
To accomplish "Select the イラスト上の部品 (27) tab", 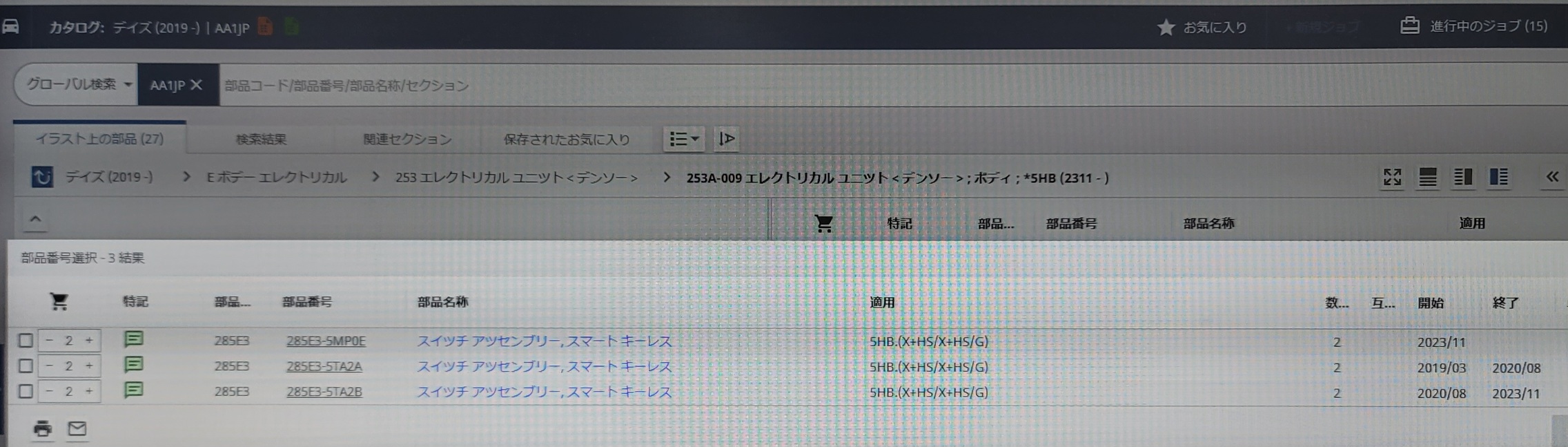I will (99, 138).
